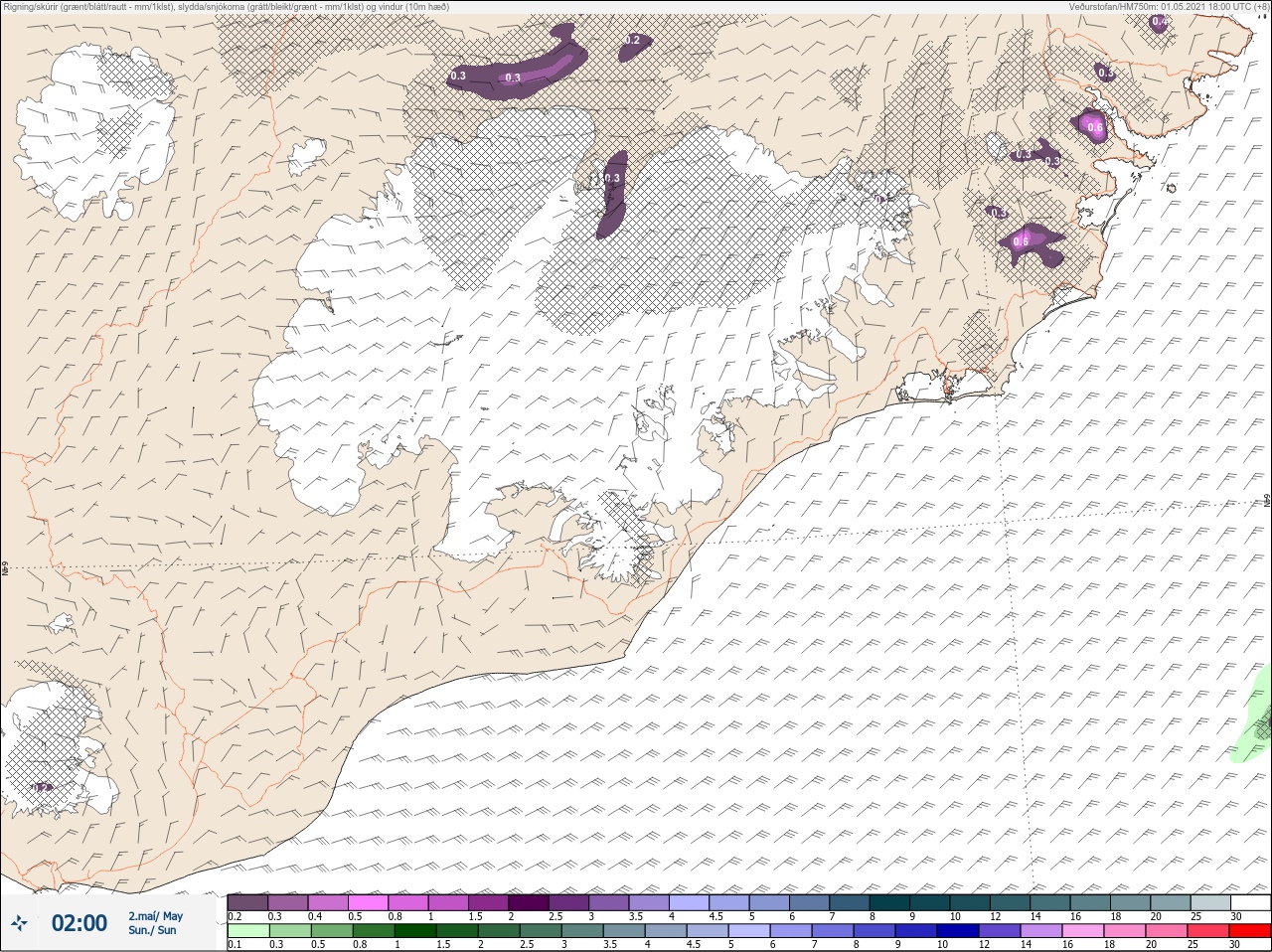Click the 02:00 forecast time display
Screen dimensions: 1272x952
79,923
